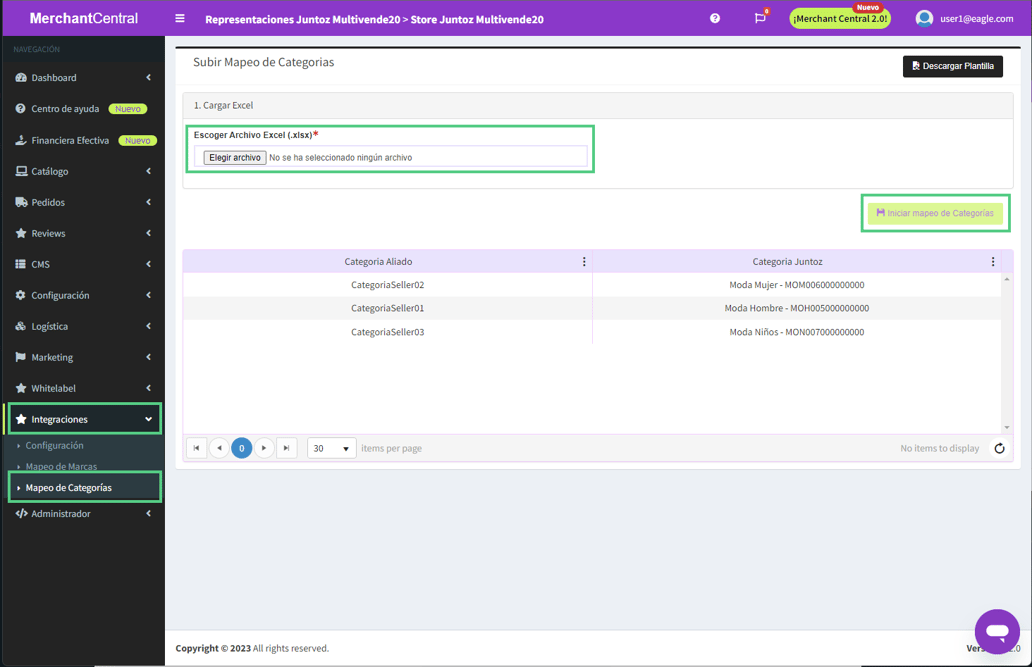Select current page number 0 indicator
This screenshot has width=1032, height=667.
pyautogui.click(x=242, y=448)
